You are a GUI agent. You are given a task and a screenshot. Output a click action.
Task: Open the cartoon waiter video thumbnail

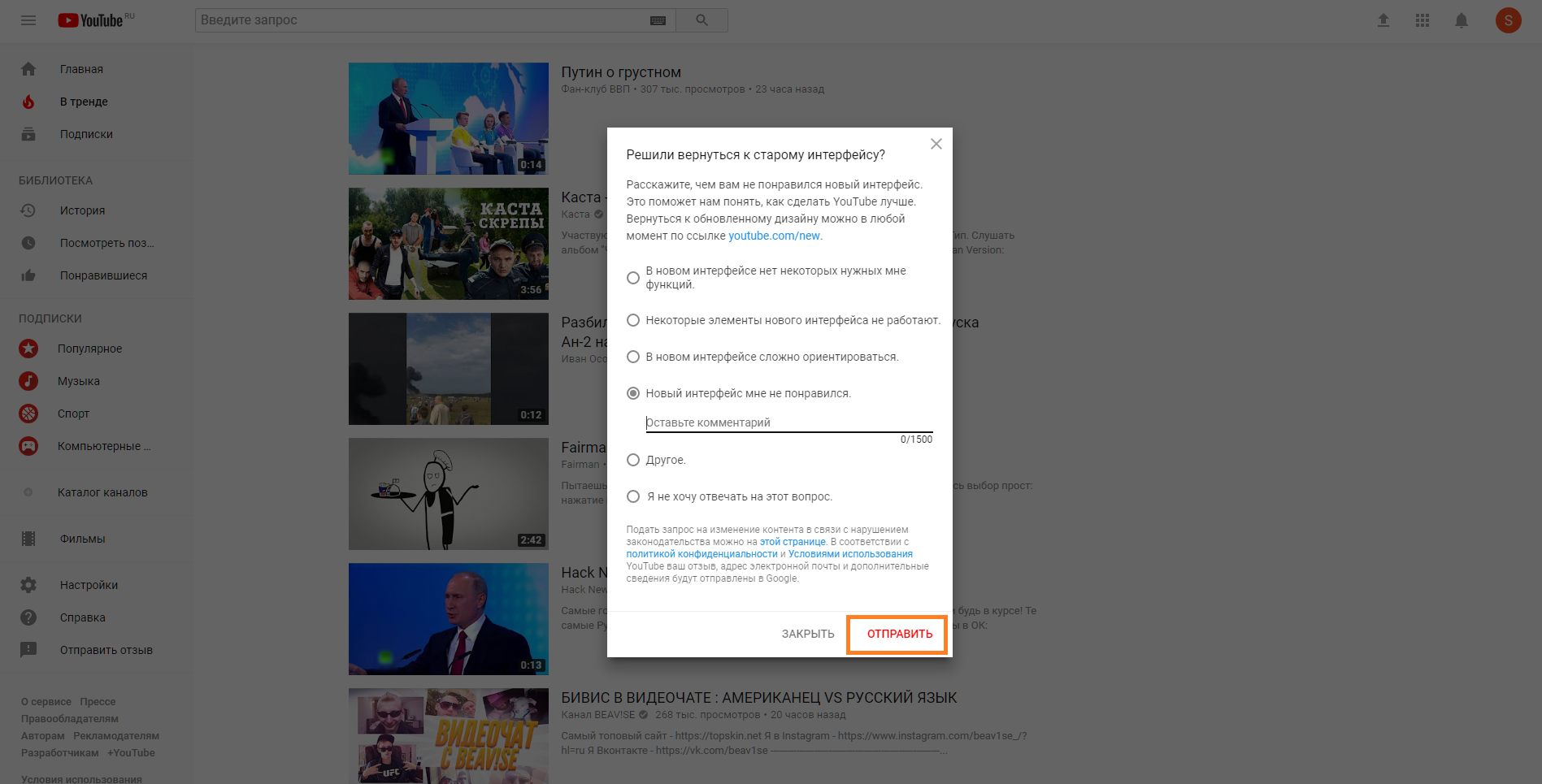(x=449, y=494)
